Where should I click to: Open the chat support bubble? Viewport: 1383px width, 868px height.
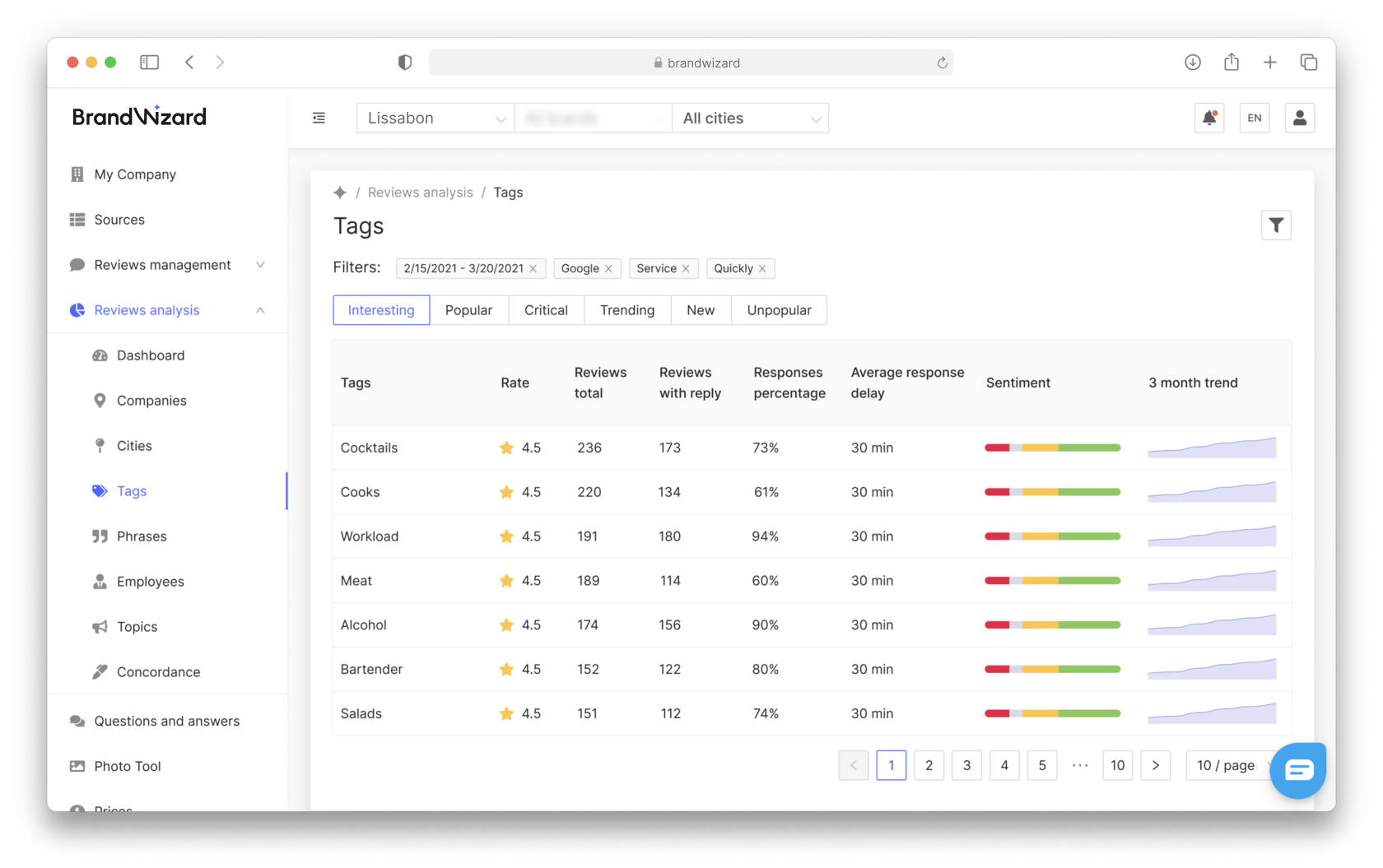point(1298,770)
